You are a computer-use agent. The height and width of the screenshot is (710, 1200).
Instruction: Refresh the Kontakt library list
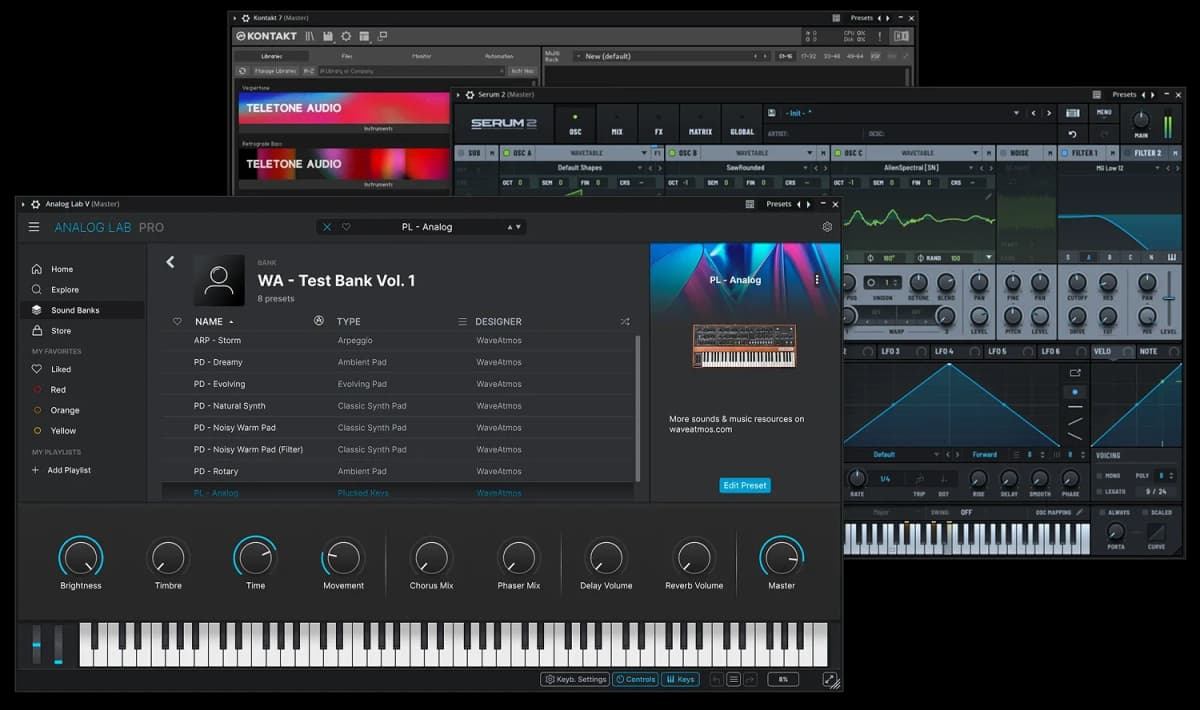click(x=242, y=71)
